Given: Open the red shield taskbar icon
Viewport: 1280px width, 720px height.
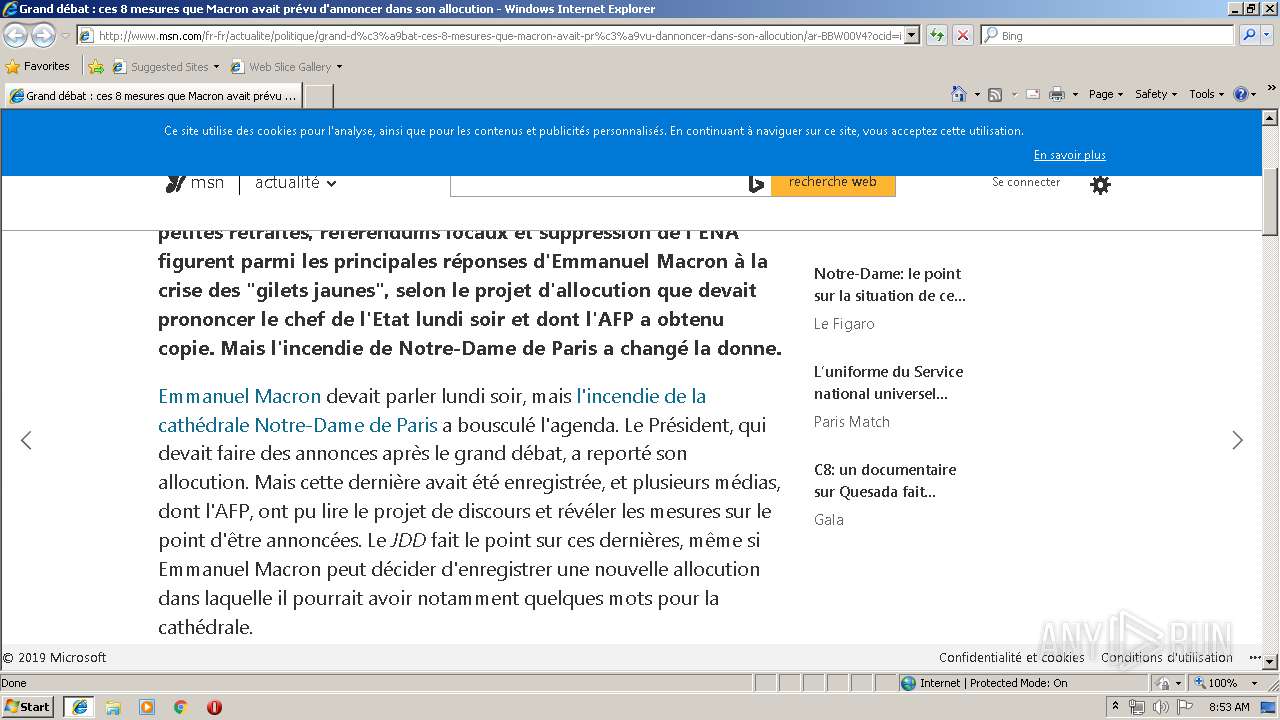Looking at the screenshot, I should pos(214,707).
